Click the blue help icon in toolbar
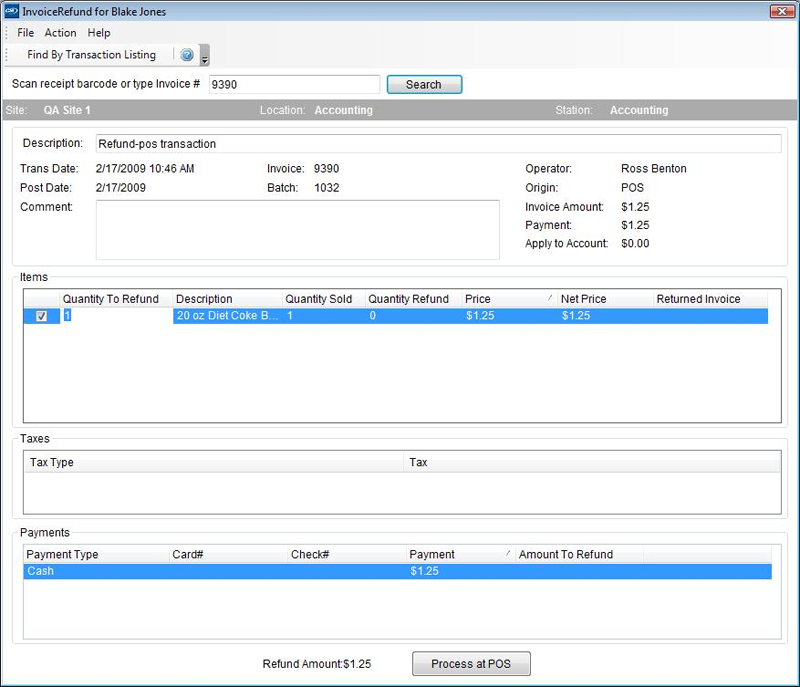 tap(187, 55)
